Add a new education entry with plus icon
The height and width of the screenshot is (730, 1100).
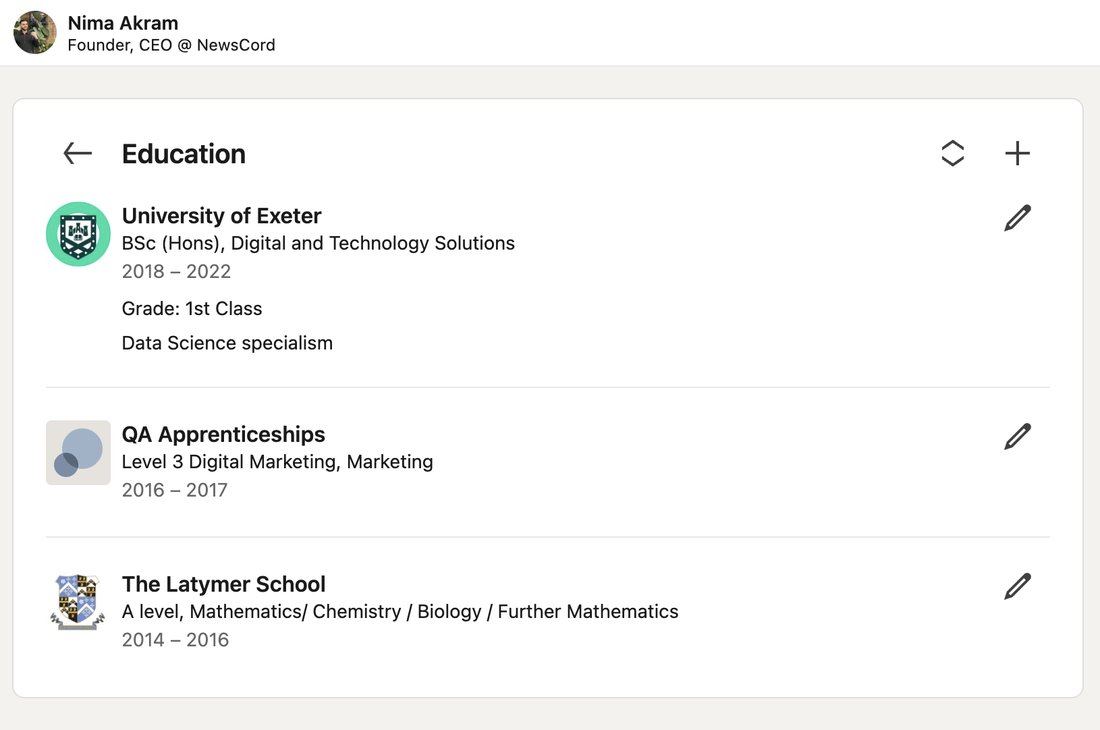click(1017, 153)
